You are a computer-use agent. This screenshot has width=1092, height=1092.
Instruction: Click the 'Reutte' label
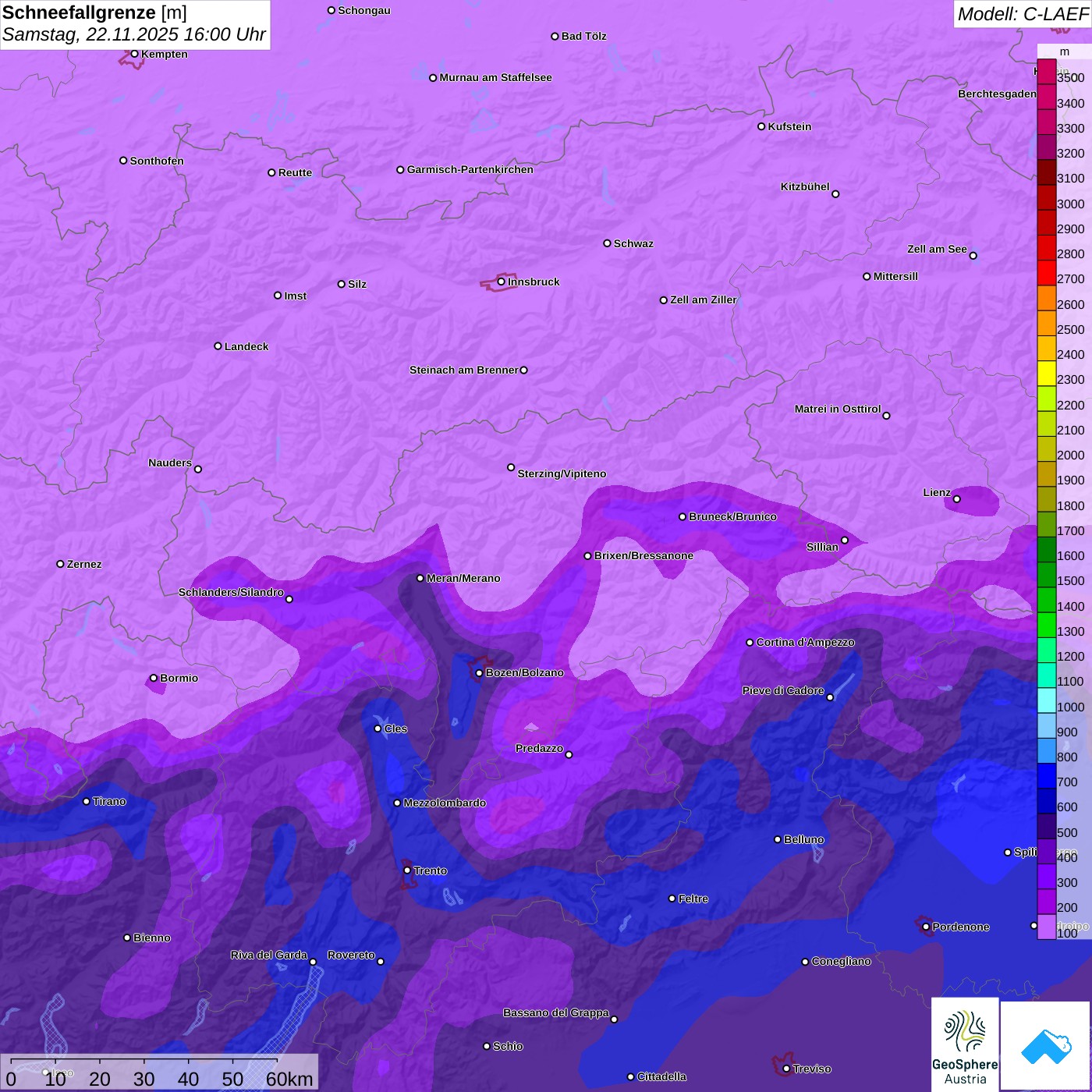296,173
